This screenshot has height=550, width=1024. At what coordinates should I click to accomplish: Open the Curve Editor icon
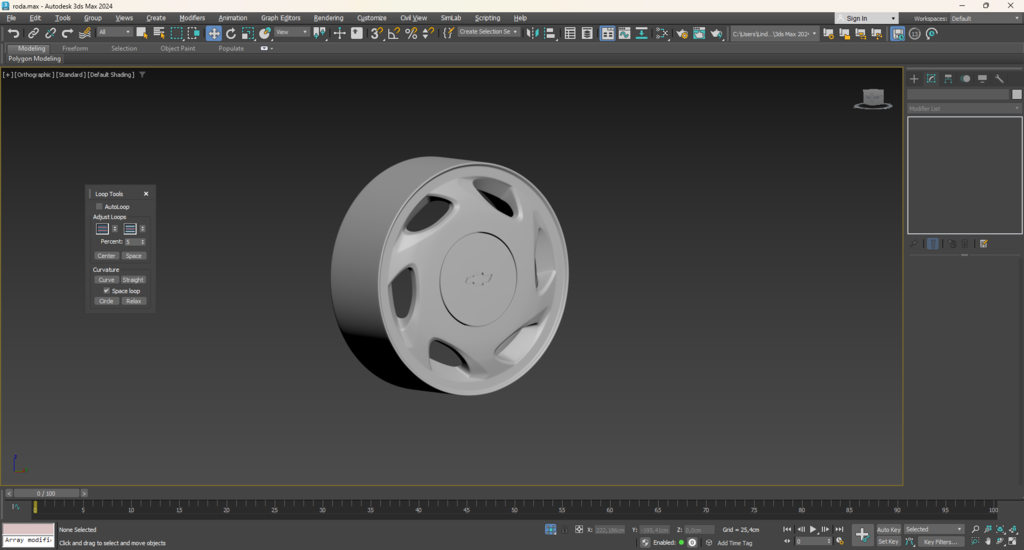click(x=624, y=33)
